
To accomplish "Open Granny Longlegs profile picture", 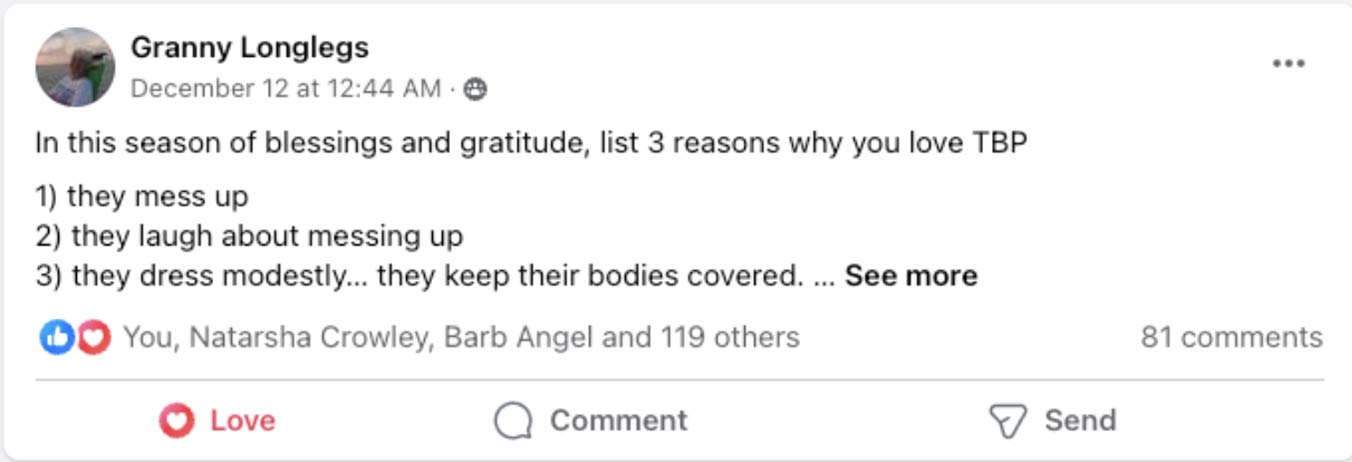I will (x=75, y=67).
